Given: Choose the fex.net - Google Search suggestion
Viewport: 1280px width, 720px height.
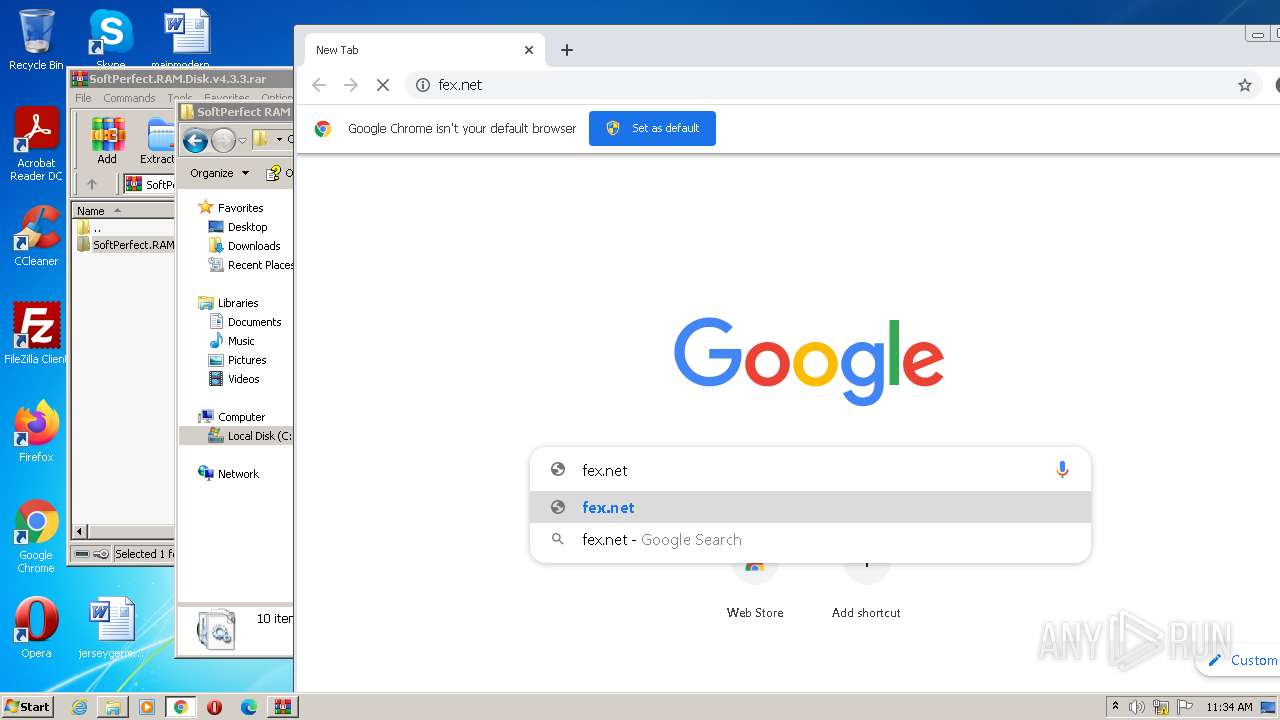Looking at the screenshot, I should [810, 539].
